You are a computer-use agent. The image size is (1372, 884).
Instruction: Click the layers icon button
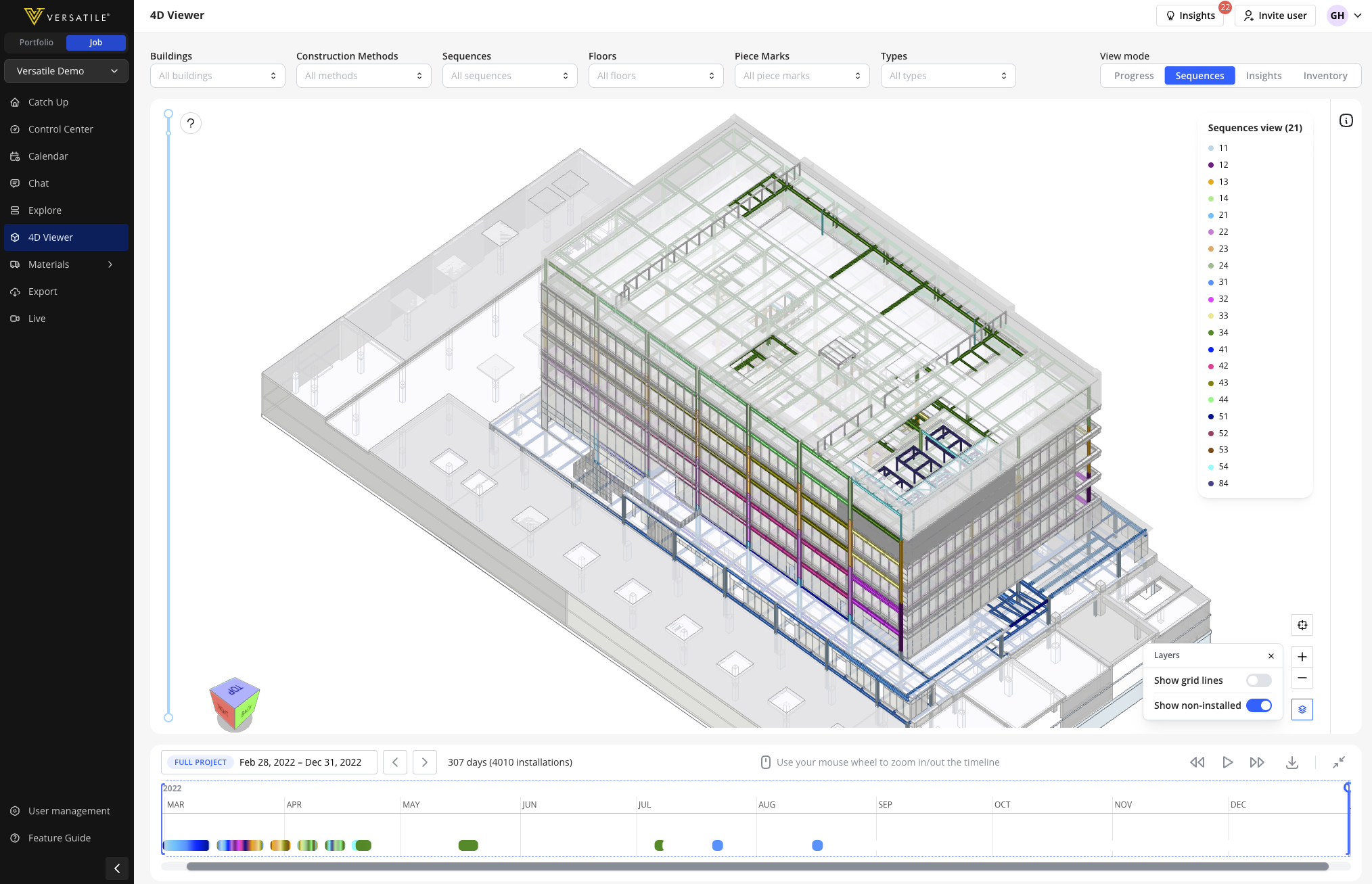tap(1302, 709)
